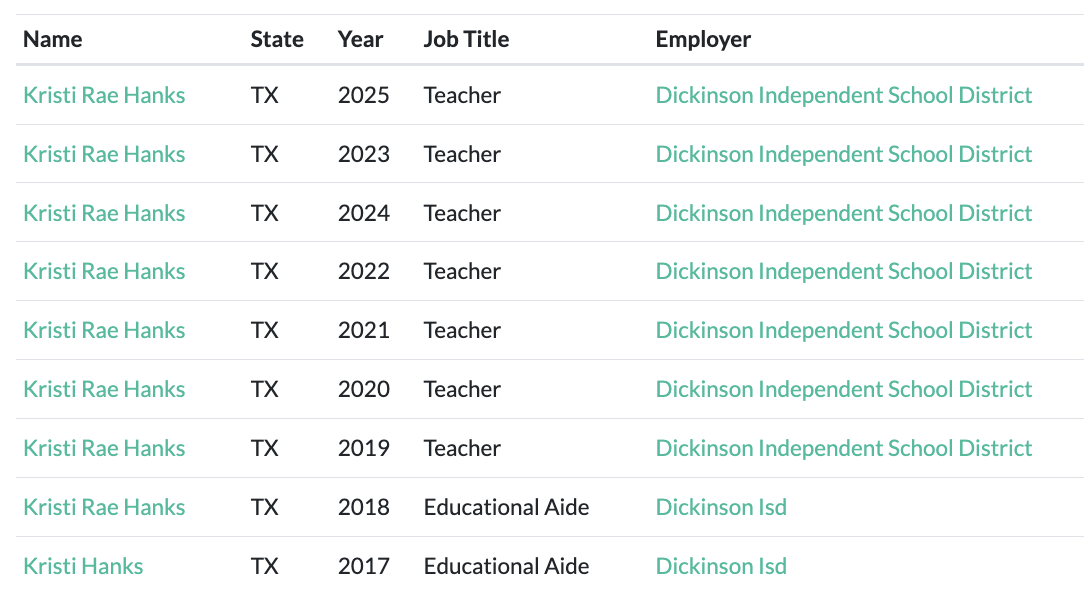Open Dickinson Independent School District link for 2021
Screen dimensions: 1084x612
[843, 330]
